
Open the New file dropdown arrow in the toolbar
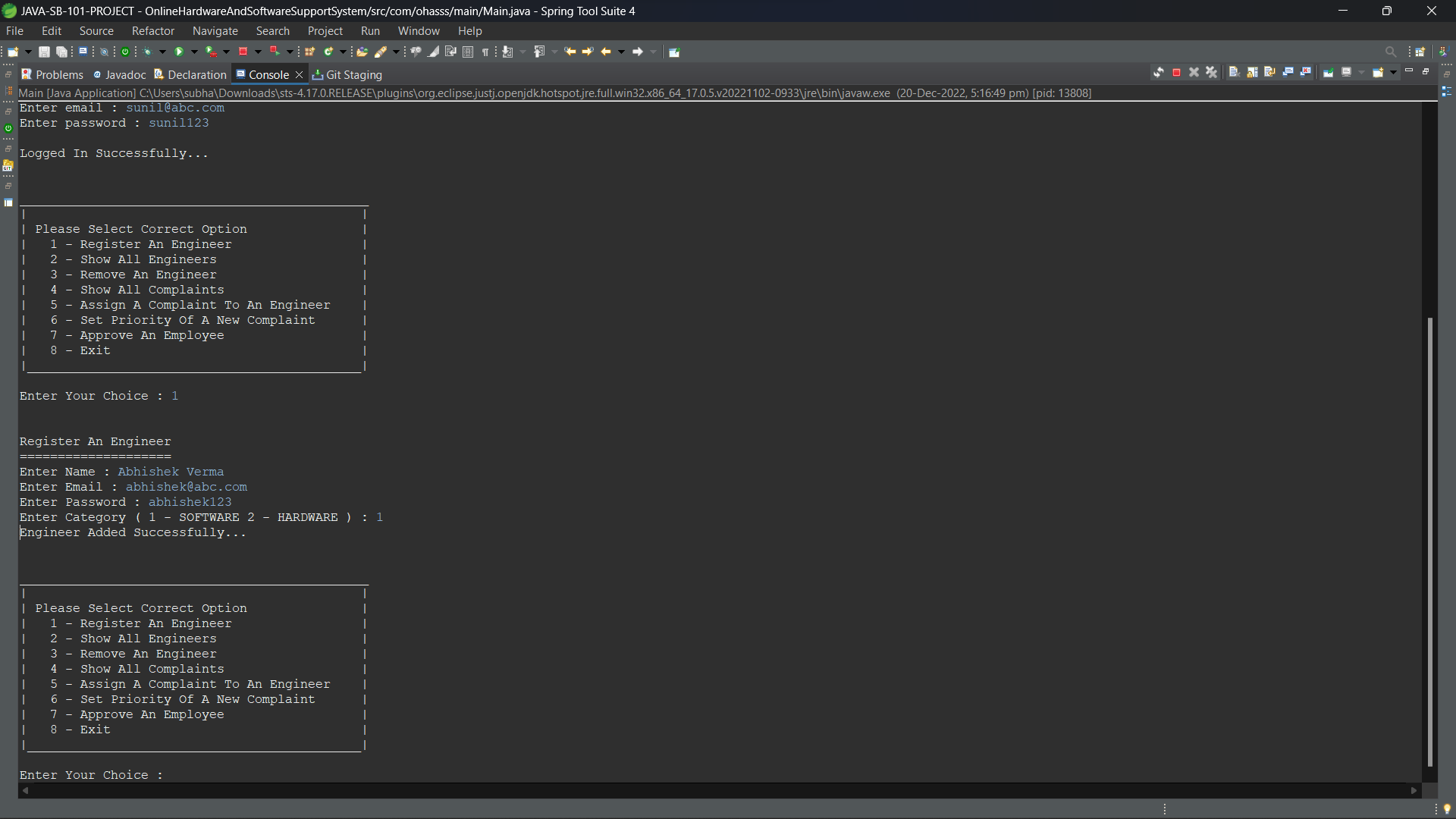tap(29, 52)
